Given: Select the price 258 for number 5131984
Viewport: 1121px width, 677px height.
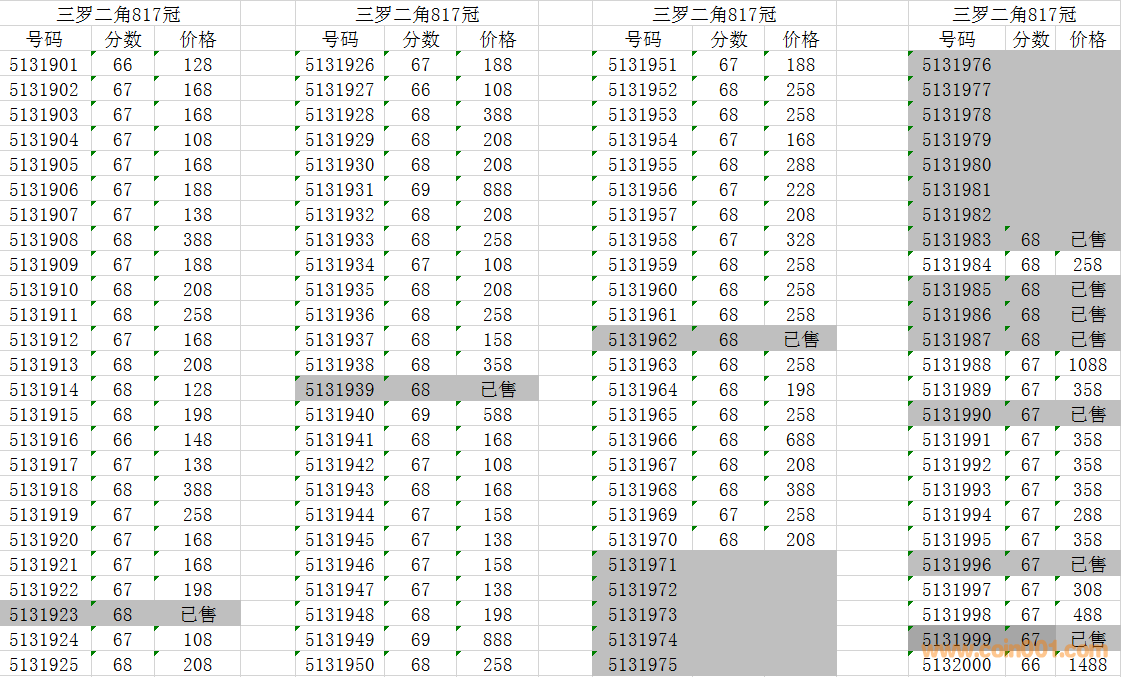Looking at the screenshot, I should point(1087,265).
